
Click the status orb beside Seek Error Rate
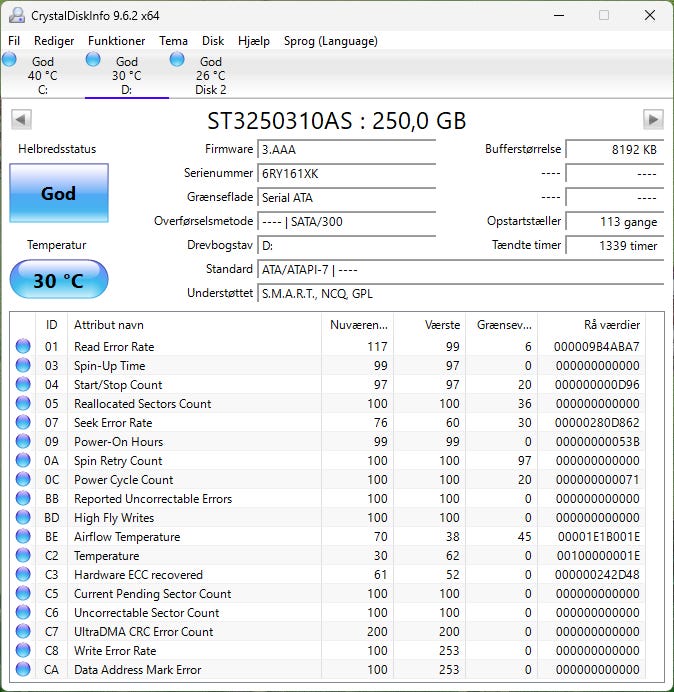point(23,423)
